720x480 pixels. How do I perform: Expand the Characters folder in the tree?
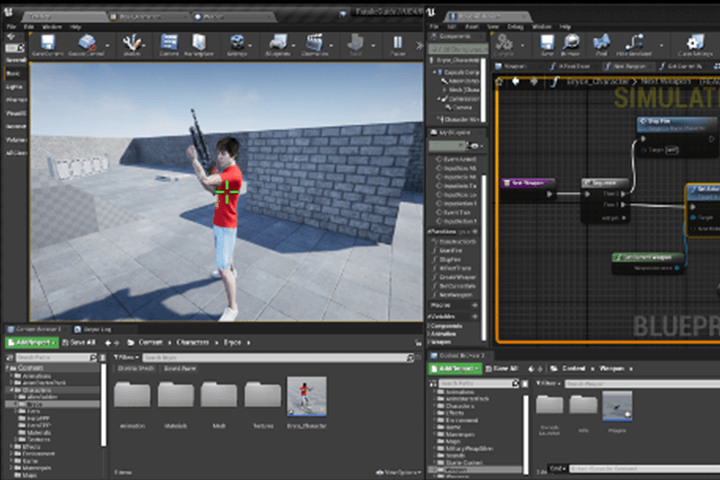click(11, 390)
